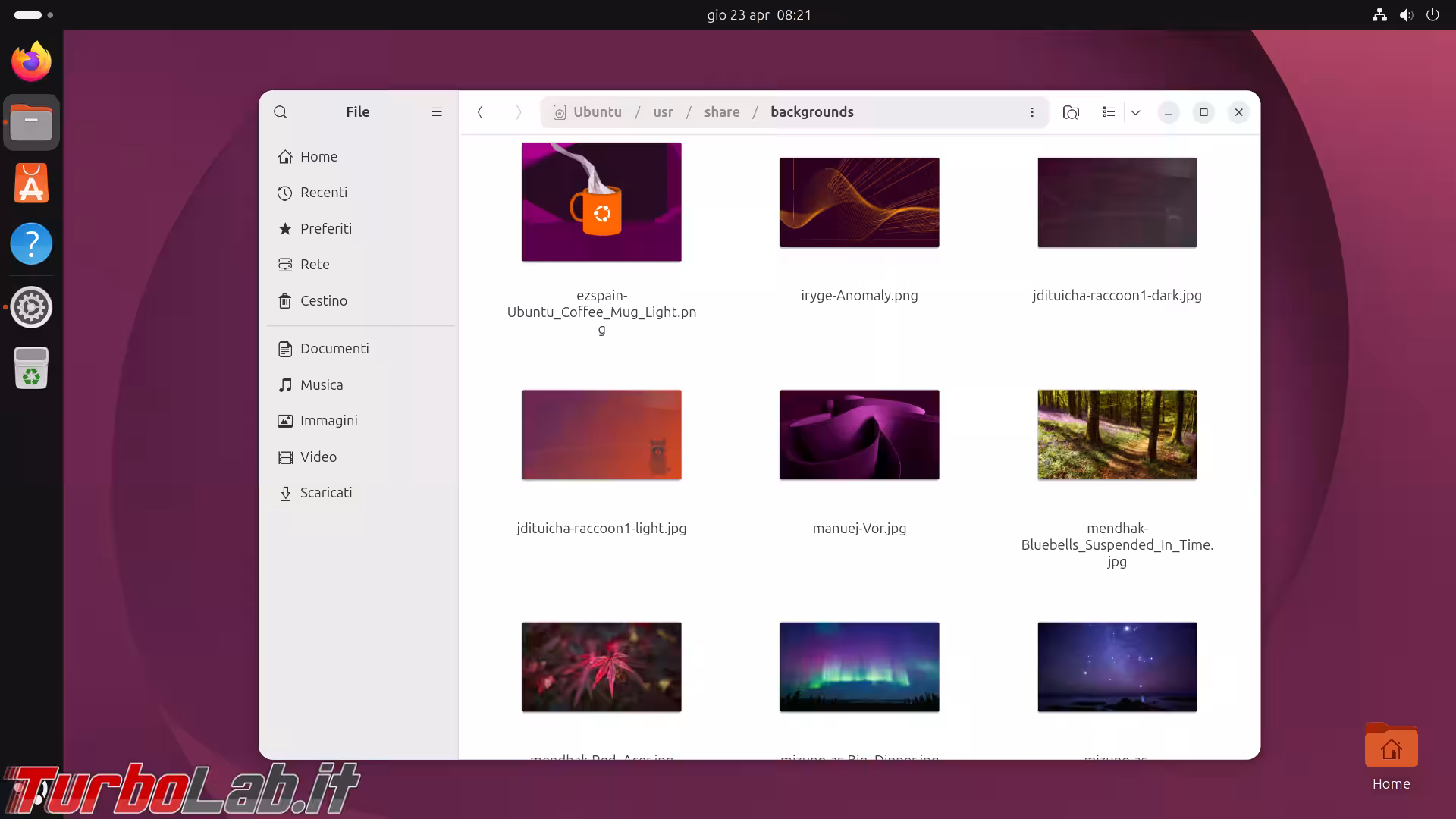
Task: Open the system power menu in top bar
Action: 1432,14
